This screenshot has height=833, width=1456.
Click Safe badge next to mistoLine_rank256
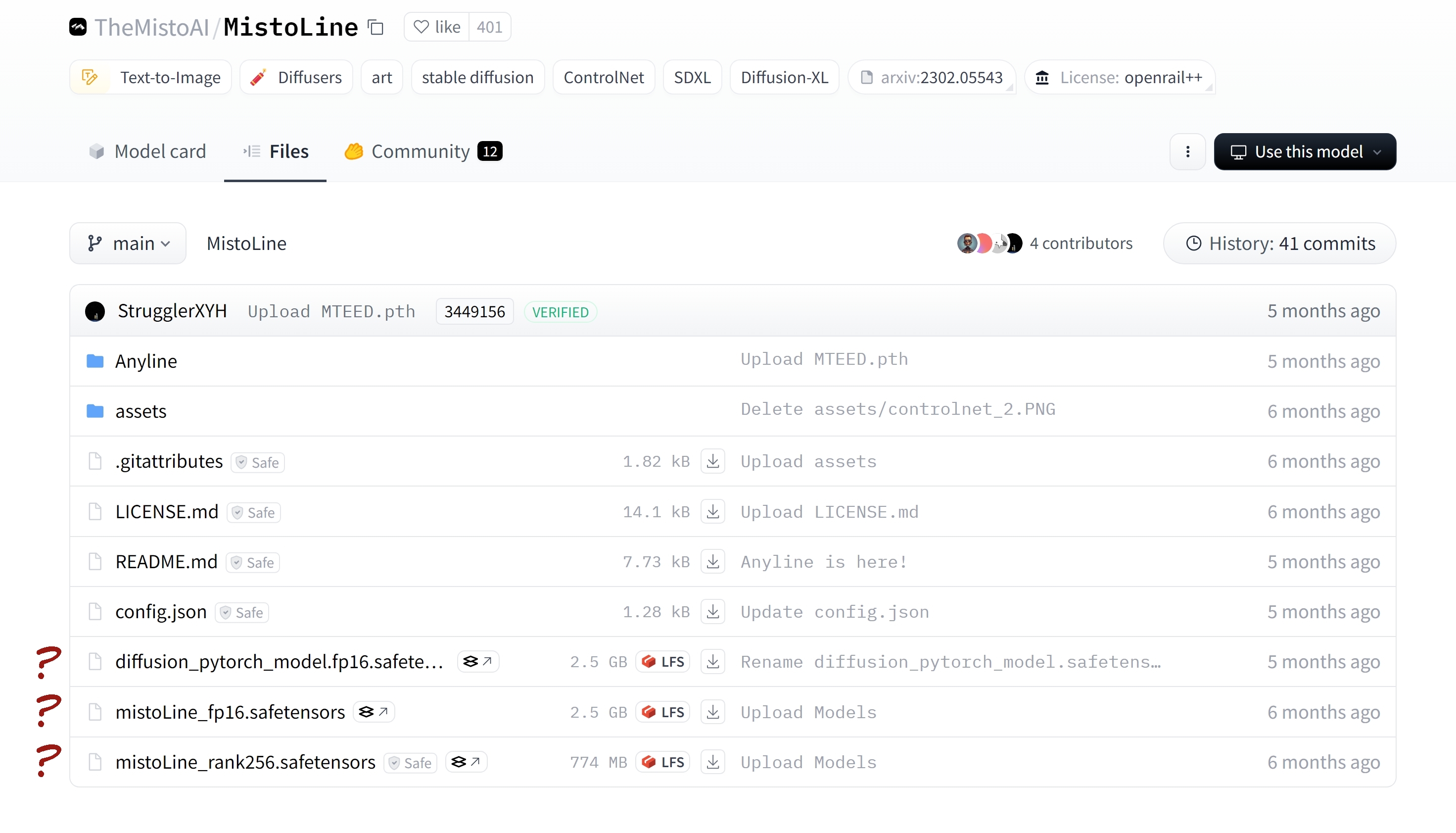[x=411, y=763]
